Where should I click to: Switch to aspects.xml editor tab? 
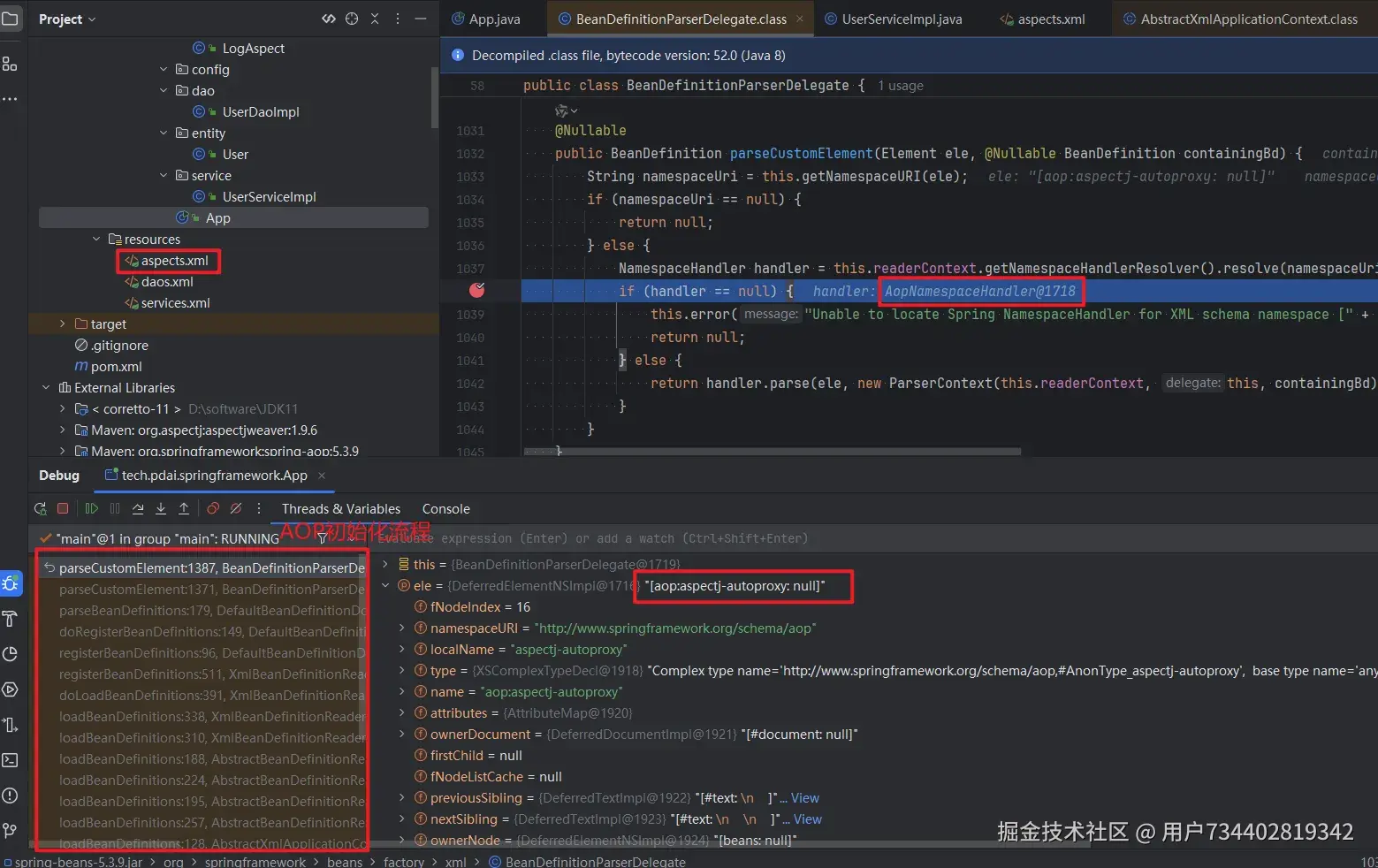coord(1042,19)
